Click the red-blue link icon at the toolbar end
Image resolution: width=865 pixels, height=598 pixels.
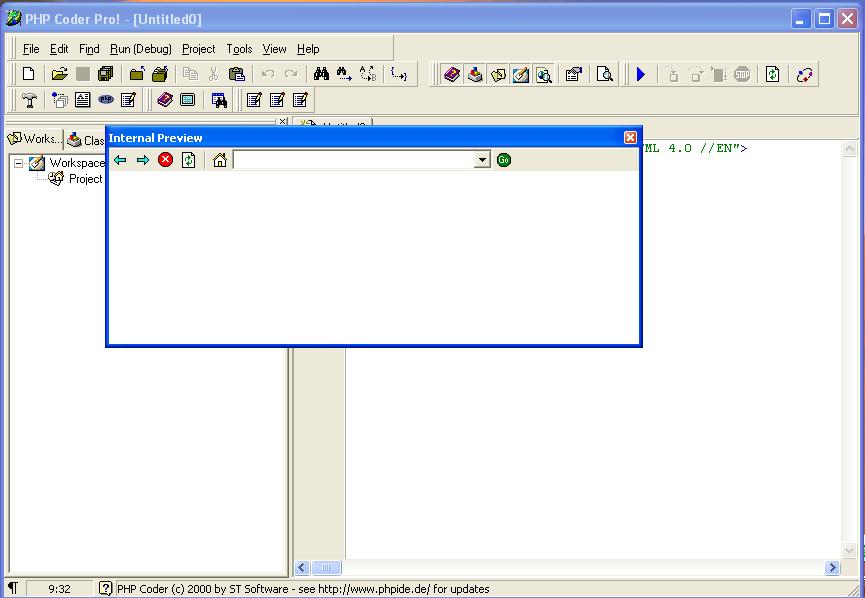804,74
